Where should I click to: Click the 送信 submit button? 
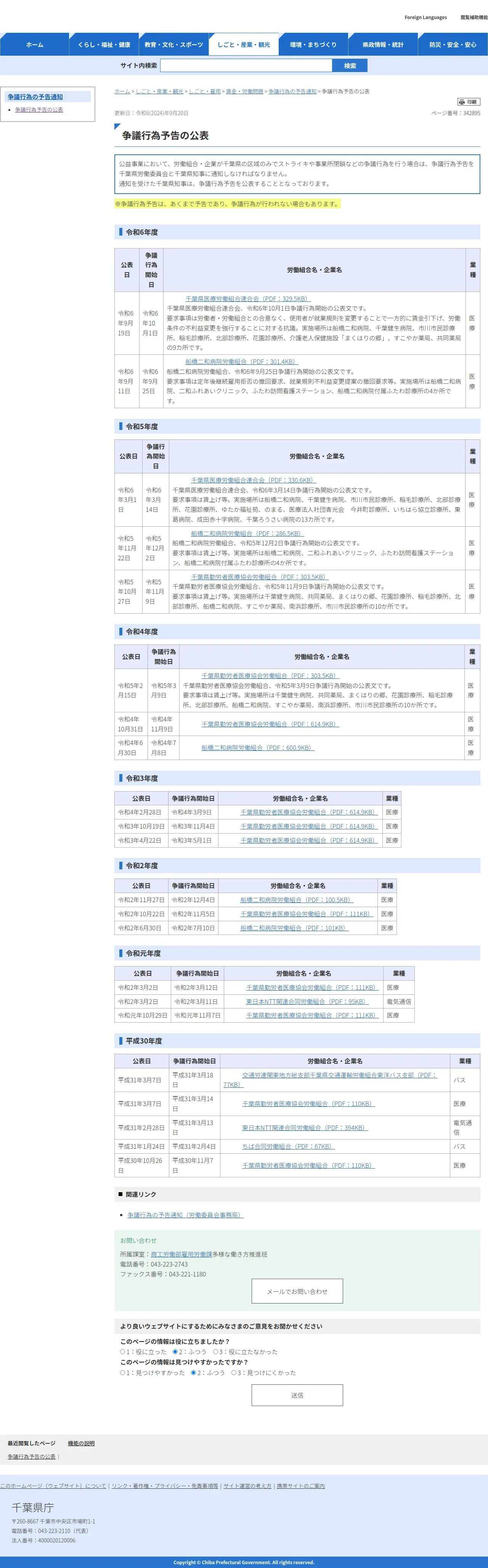click(297, 1395)
